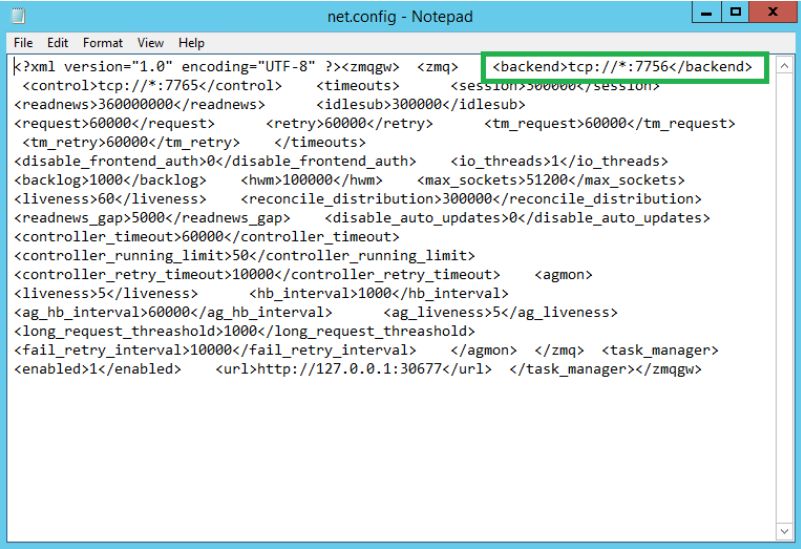The width and height of the screenshot is (801, 549).
Task: Click the controller_retry_timeout 10000 entry
Action: (257, 275)
